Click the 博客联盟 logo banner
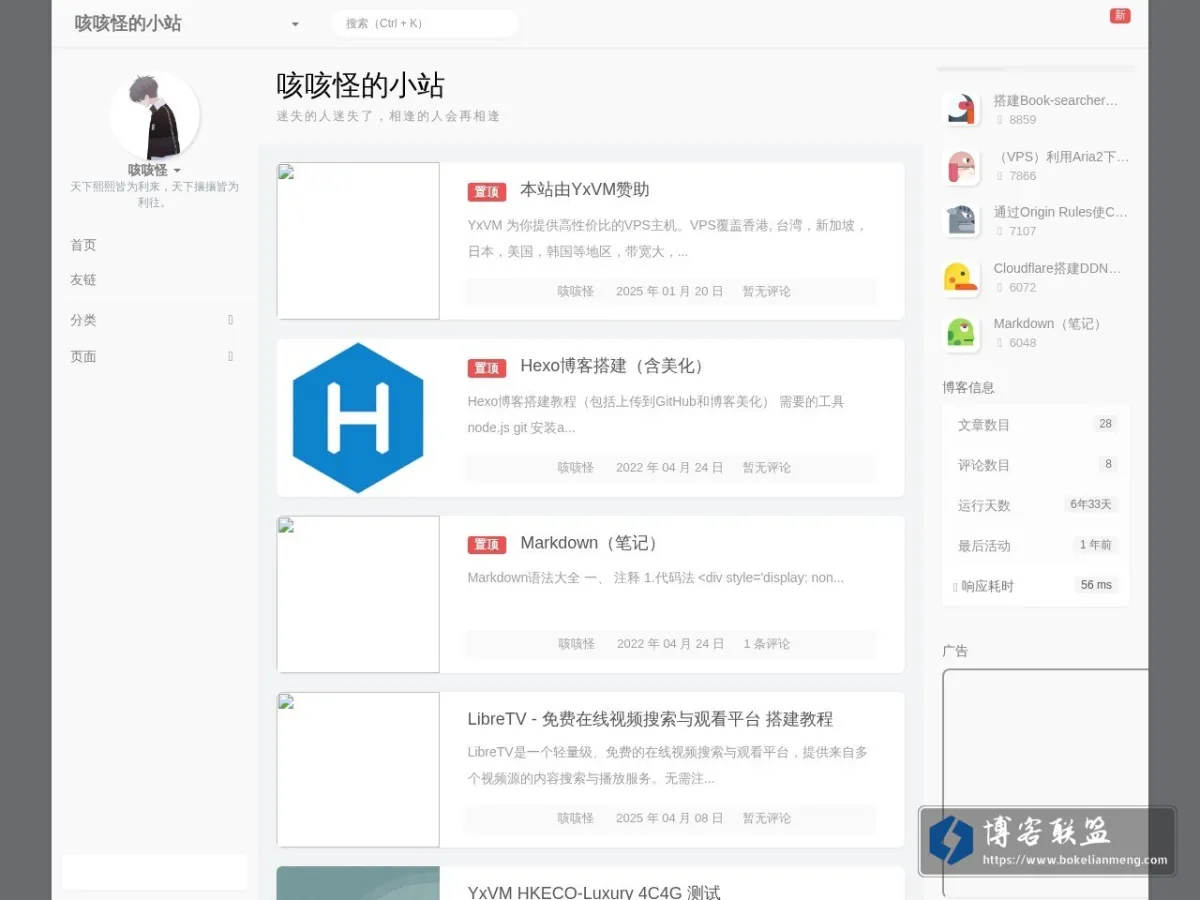The width and height of the screenshot is (1200, 900). point(1047,841)
